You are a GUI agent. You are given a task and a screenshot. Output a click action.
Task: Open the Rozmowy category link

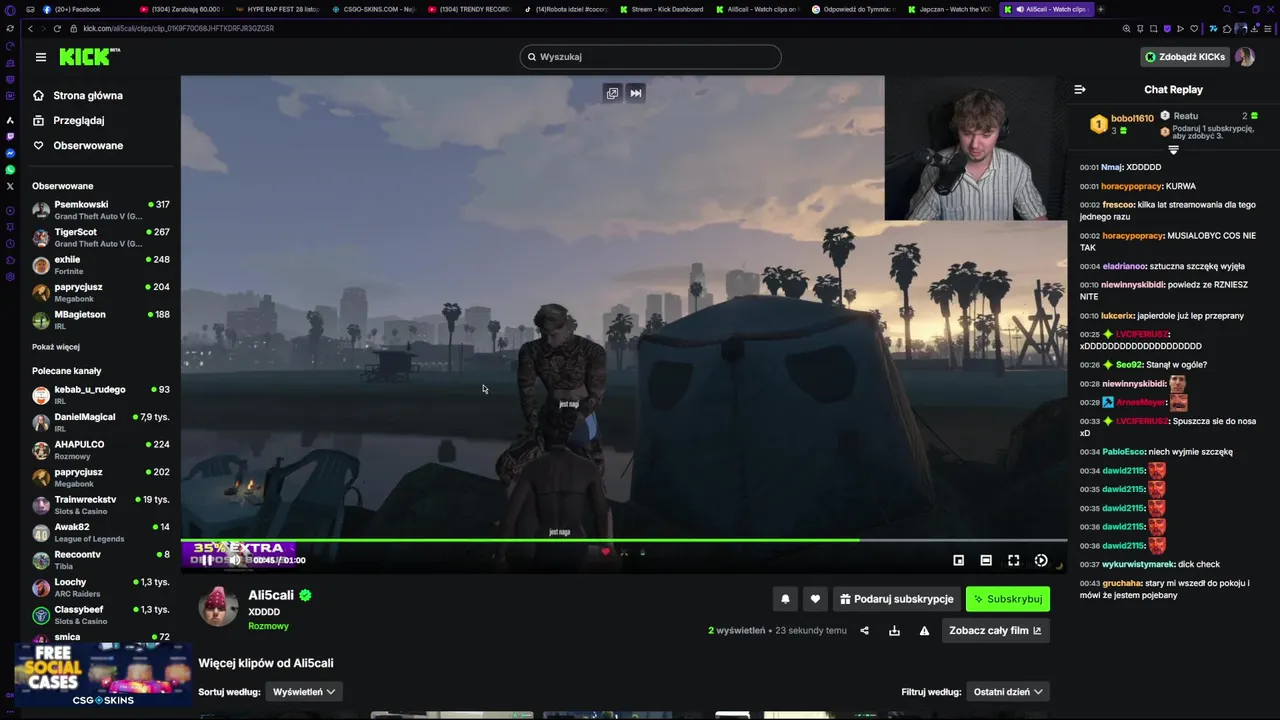[x=268, y=626]
